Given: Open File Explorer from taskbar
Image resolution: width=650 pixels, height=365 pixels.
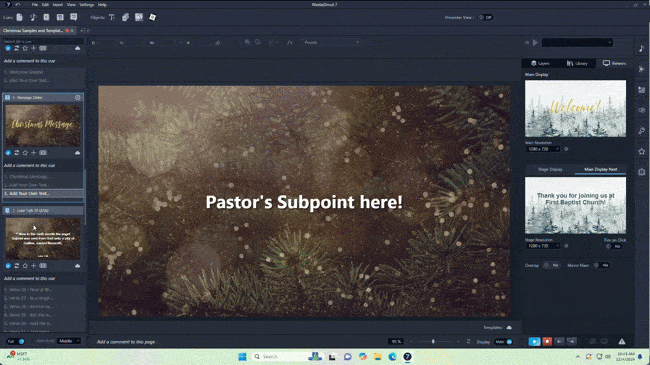Looking at the screenshot, I should click(378, 357).
